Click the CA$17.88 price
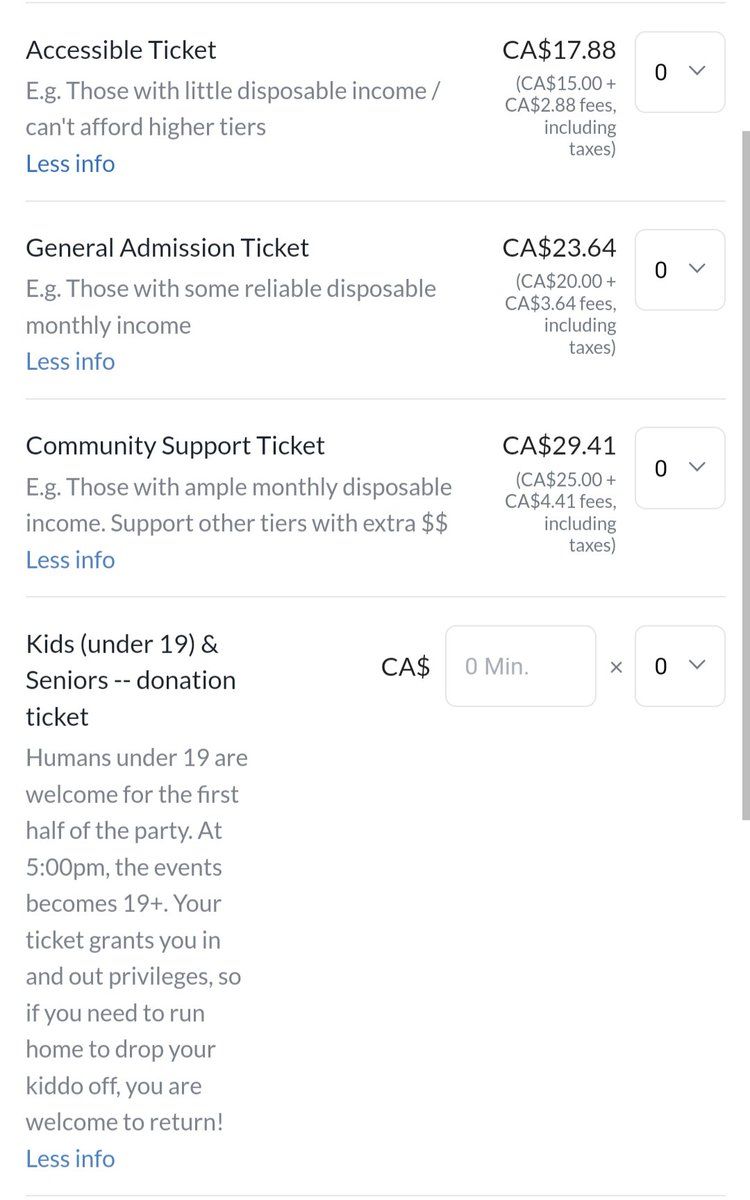Screen dimensions: 750x1200 [x=559, y=50]
